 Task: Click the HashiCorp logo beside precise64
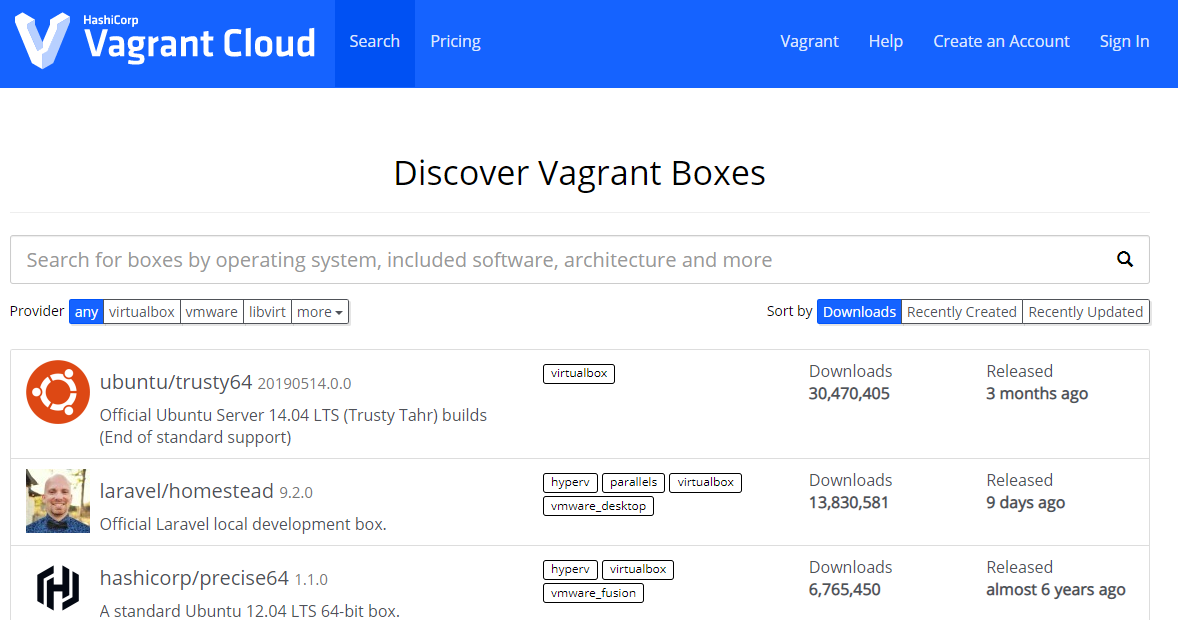(57, 588)
